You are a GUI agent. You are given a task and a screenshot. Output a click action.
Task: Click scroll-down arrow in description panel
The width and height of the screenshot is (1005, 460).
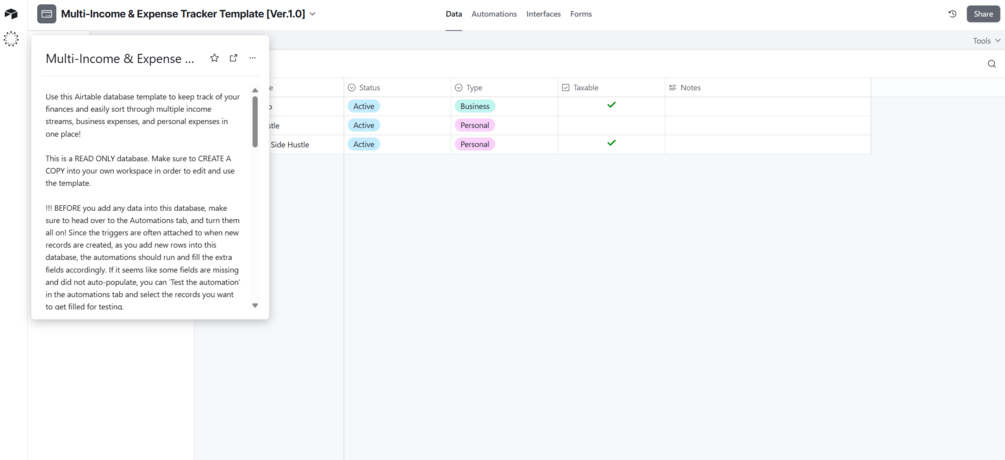coord(255,306)
